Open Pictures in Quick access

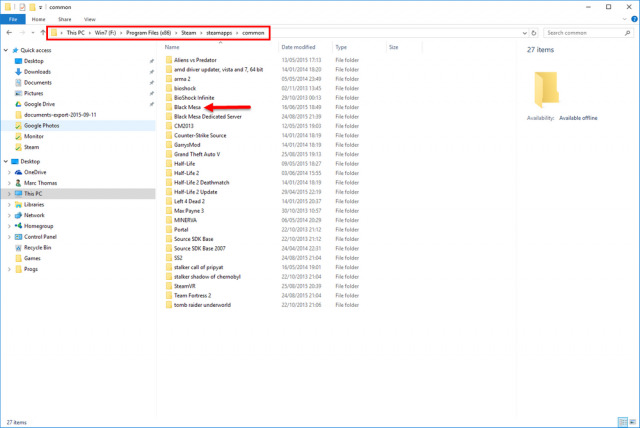click(x=33, y=93)
